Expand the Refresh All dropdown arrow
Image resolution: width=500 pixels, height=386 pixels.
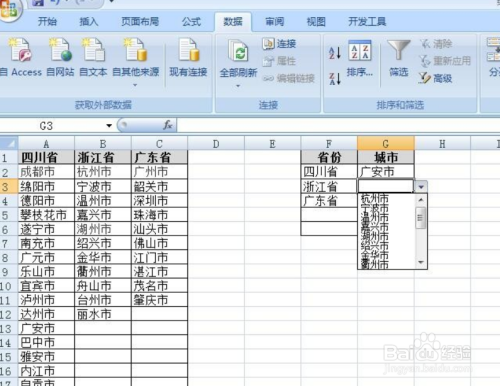pyautogui.click(x=238, y=86)
